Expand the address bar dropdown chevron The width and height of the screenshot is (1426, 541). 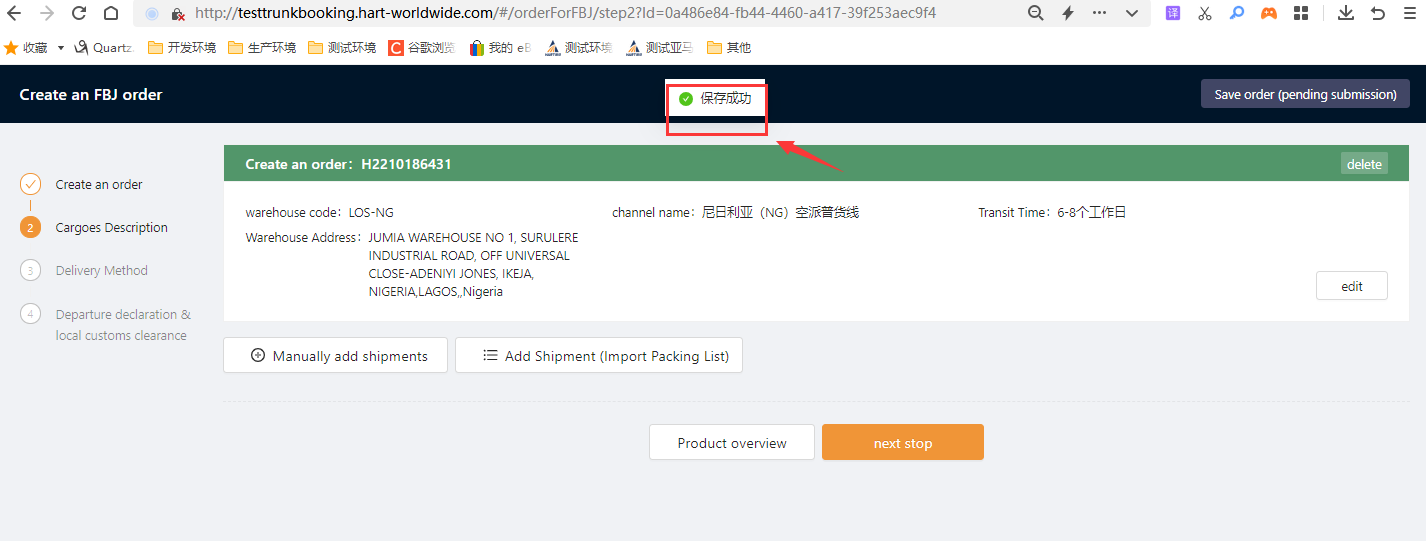[x=1131, y=13]
